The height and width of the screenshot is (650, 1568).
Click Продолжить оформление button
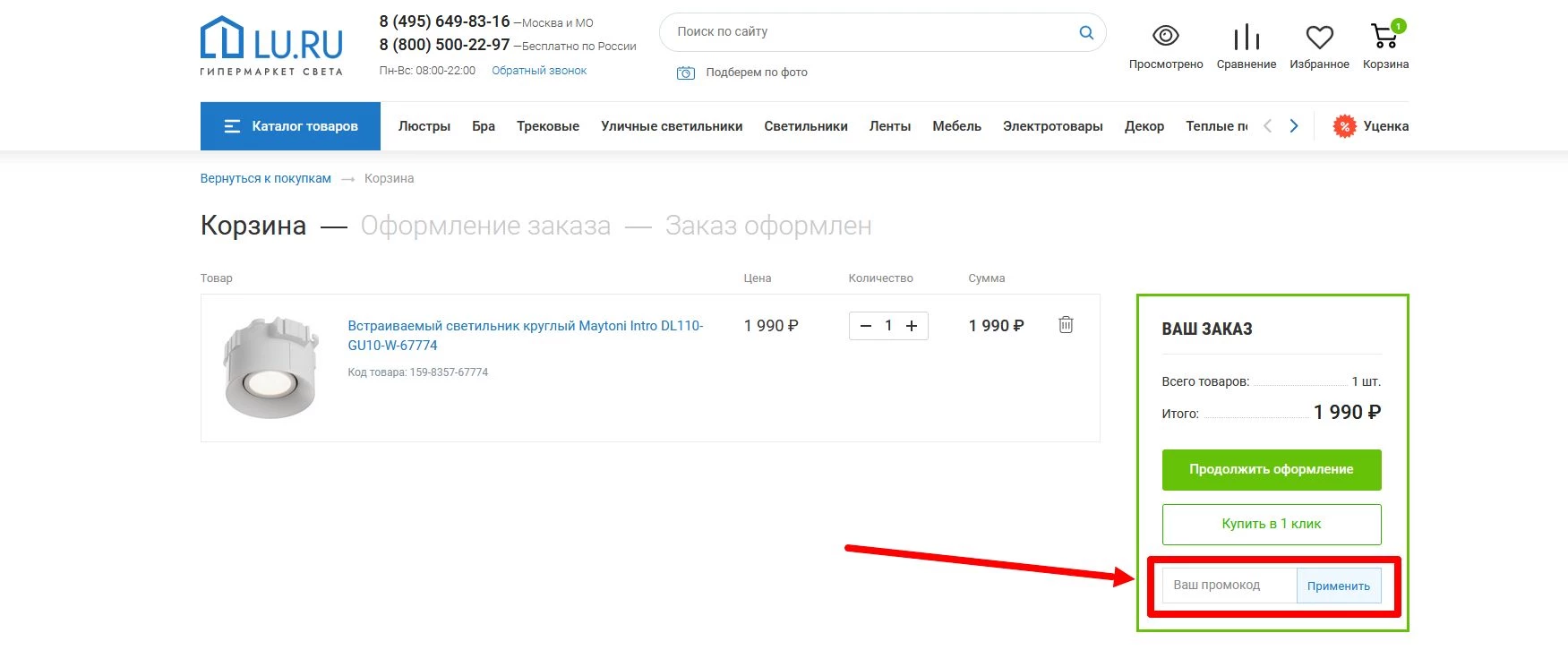point(1271,469)
